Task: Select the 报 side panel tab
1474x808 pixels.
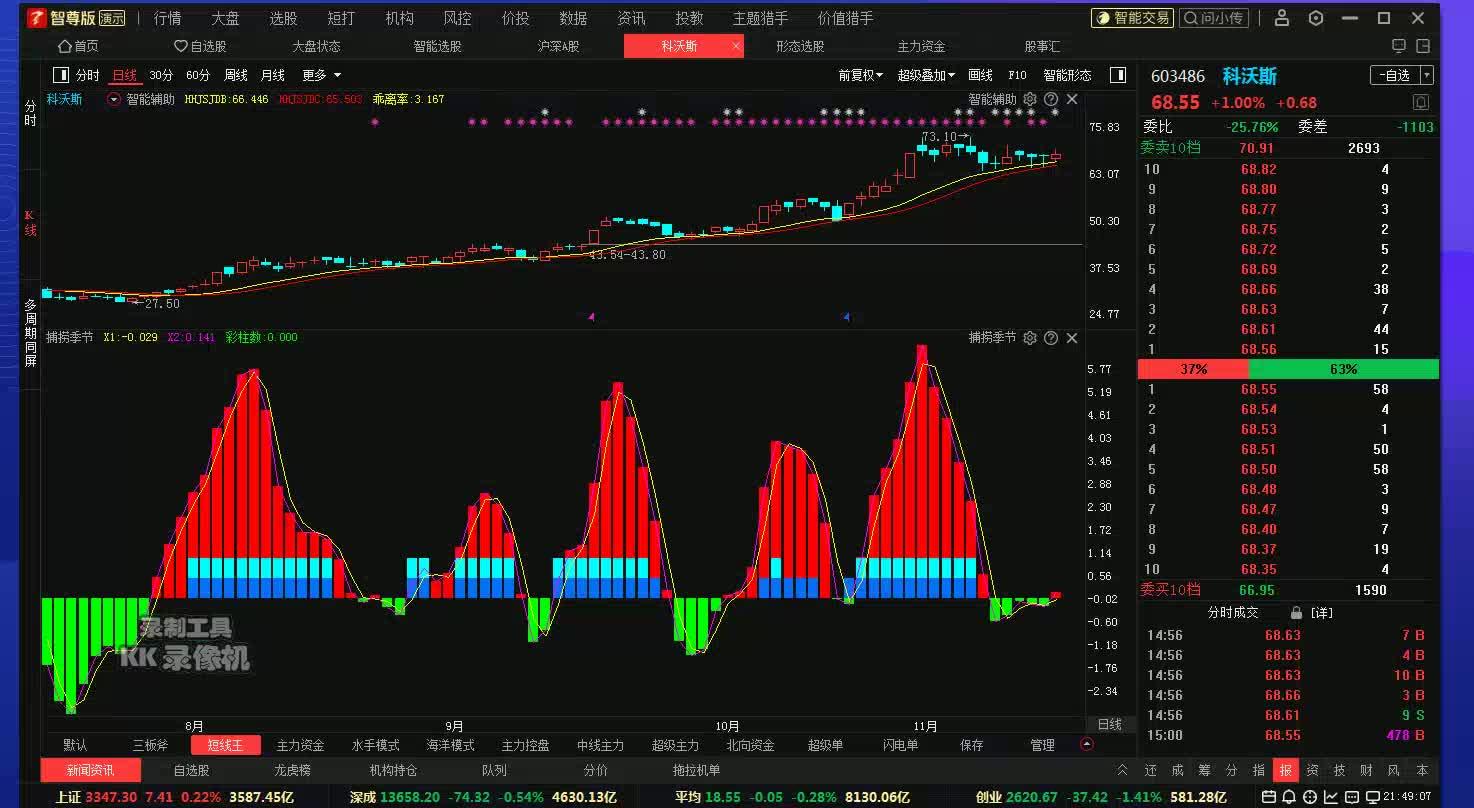Action: [x=1285, y=770]
